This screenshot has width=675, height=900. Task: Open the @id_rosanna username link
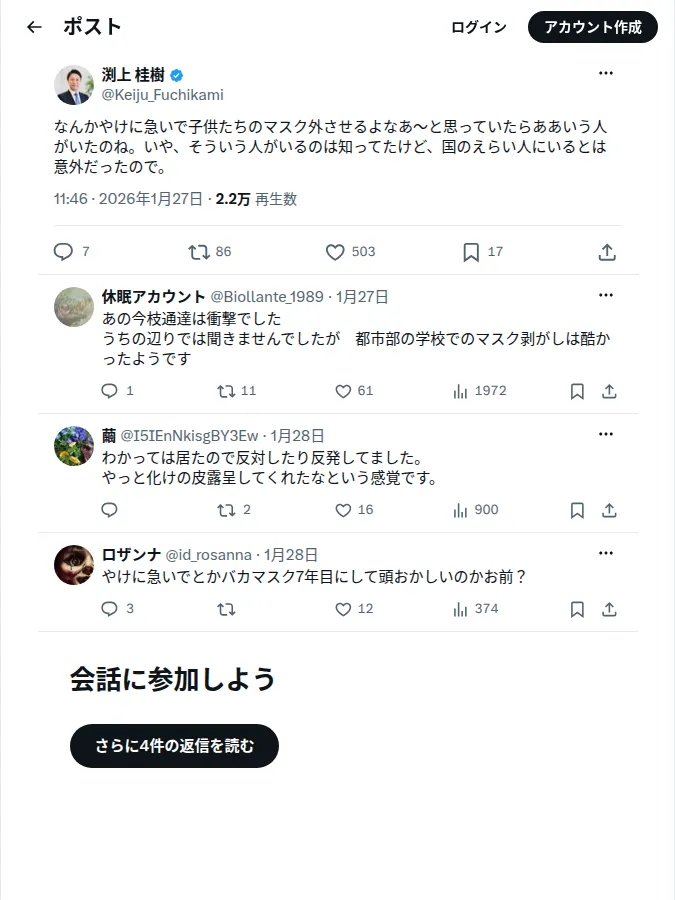click(x=208, y=555)
